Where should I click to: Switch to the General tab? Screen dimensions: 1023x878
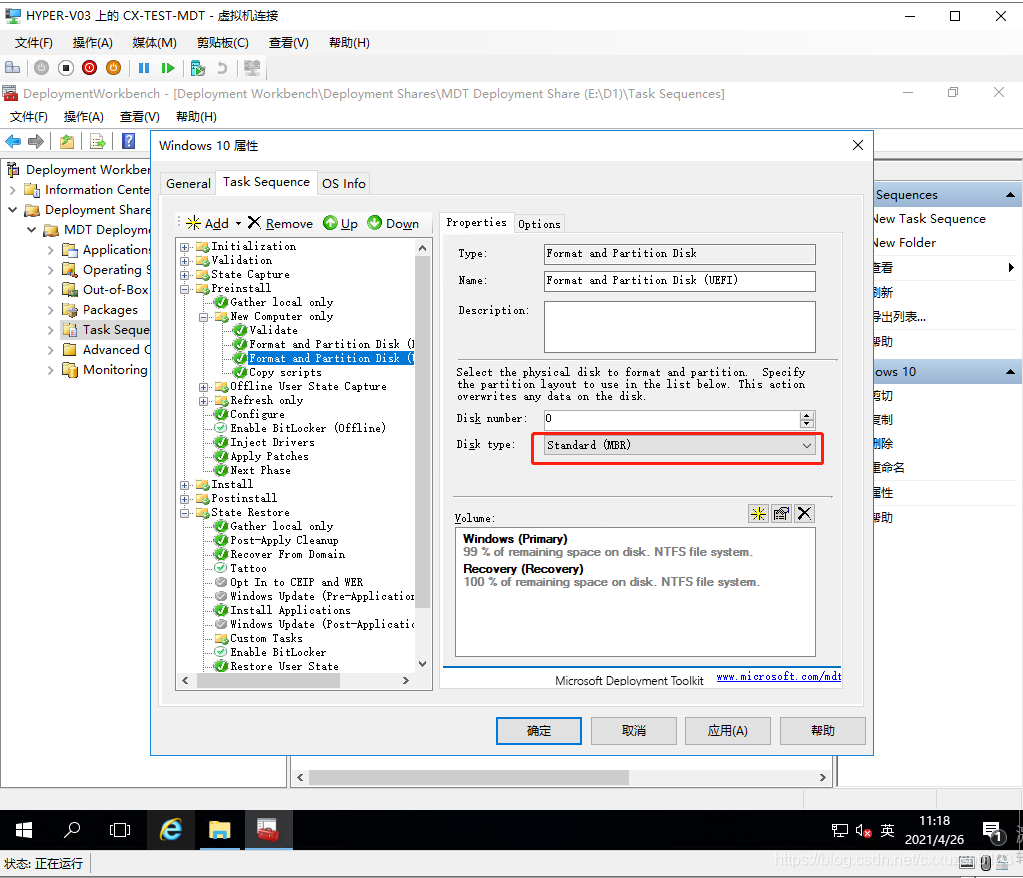coord(188,183)
